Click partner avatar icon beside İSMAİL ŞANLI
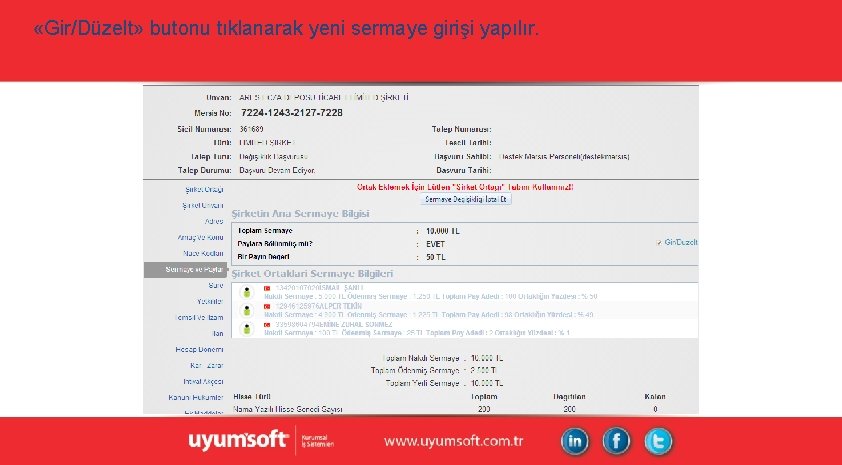This screenshot has height=465, width=842. coord(246,292)
